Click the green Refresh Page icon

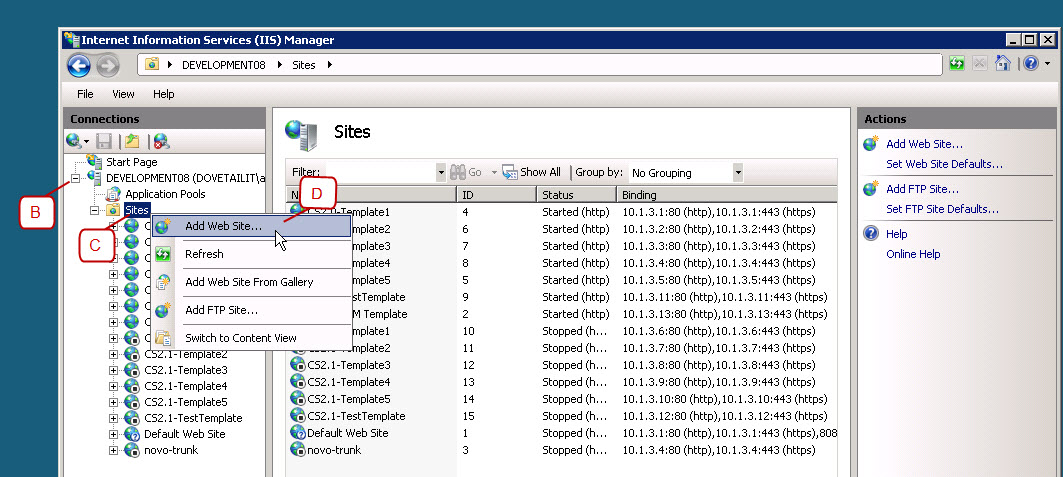pyautogui.click(x=957, y=65)
